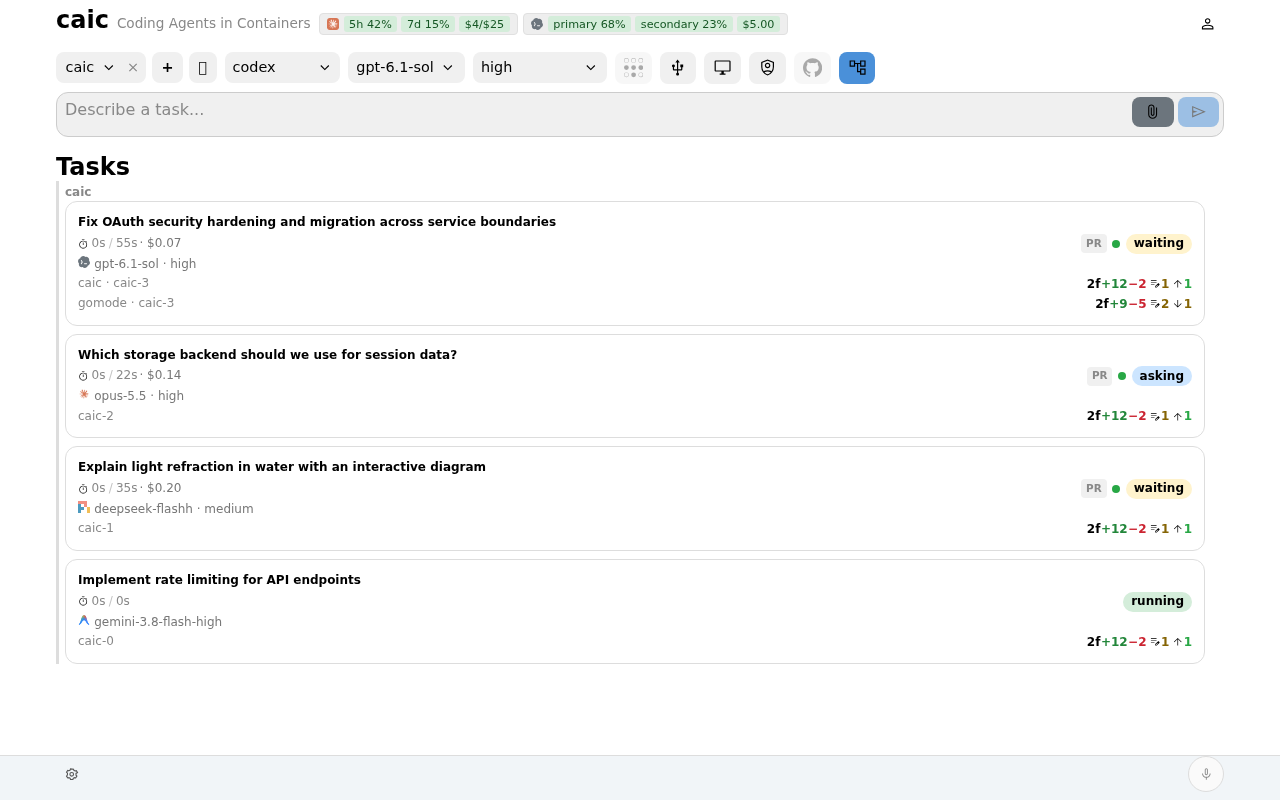The width and height of the screenshot is (1280, 800).
Task: Click the Claude icon beside opus-5.5
Action: coord(84,394)
